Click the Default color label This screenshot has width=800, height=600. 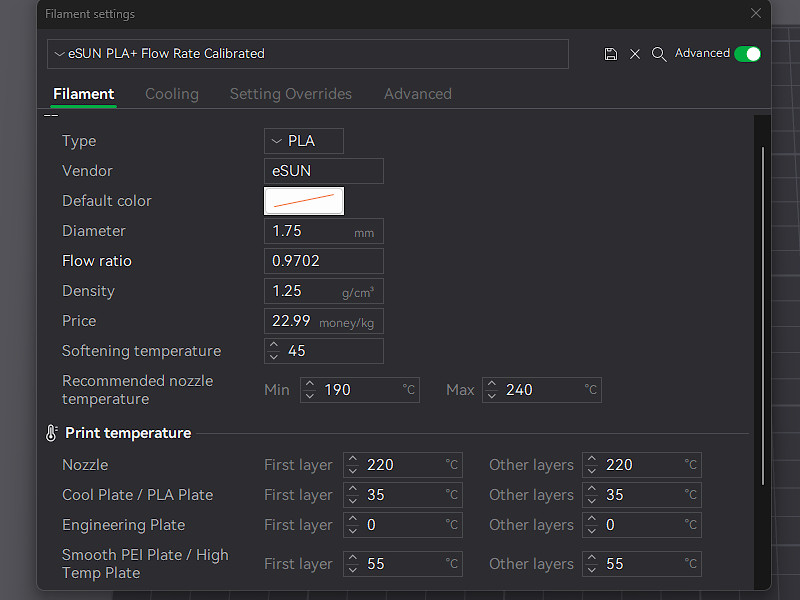(107, 201)
